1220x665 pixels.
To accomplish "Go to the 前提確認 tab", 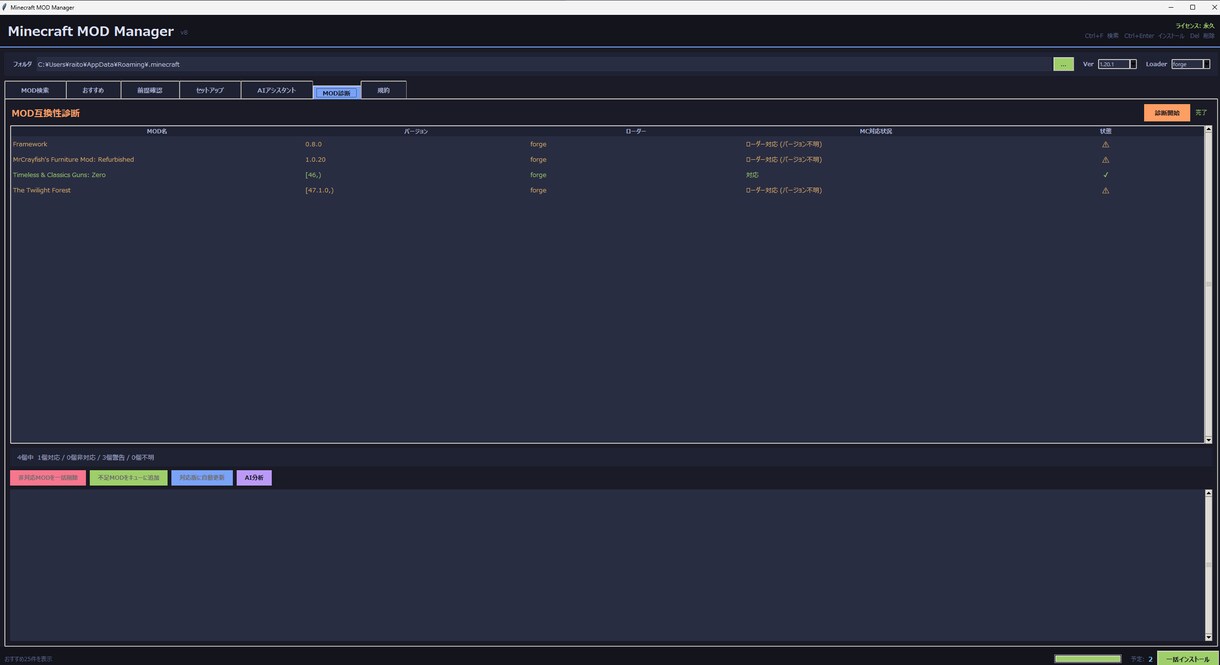I will pyautogui.click(x=150, y=90).
